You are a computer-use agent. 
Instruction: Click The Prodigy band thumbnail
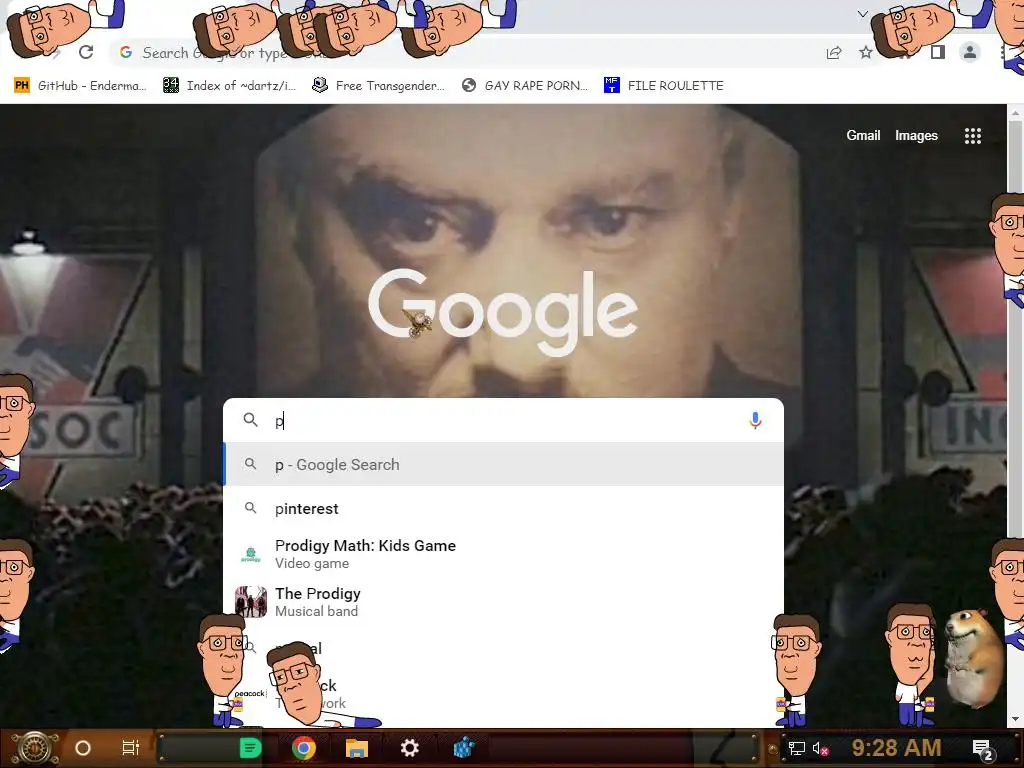[251, 601]
